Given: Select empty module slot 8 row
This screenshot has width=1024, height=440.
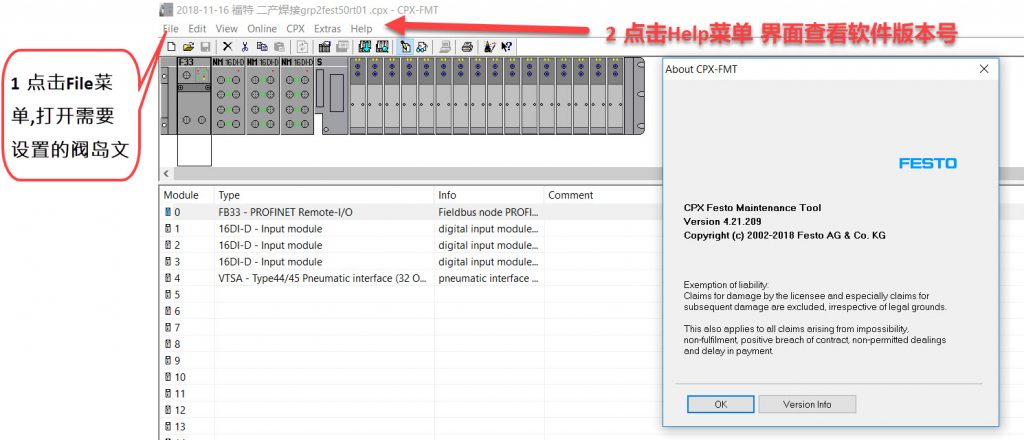Looking at the screenshot, I should coord(411,344).
